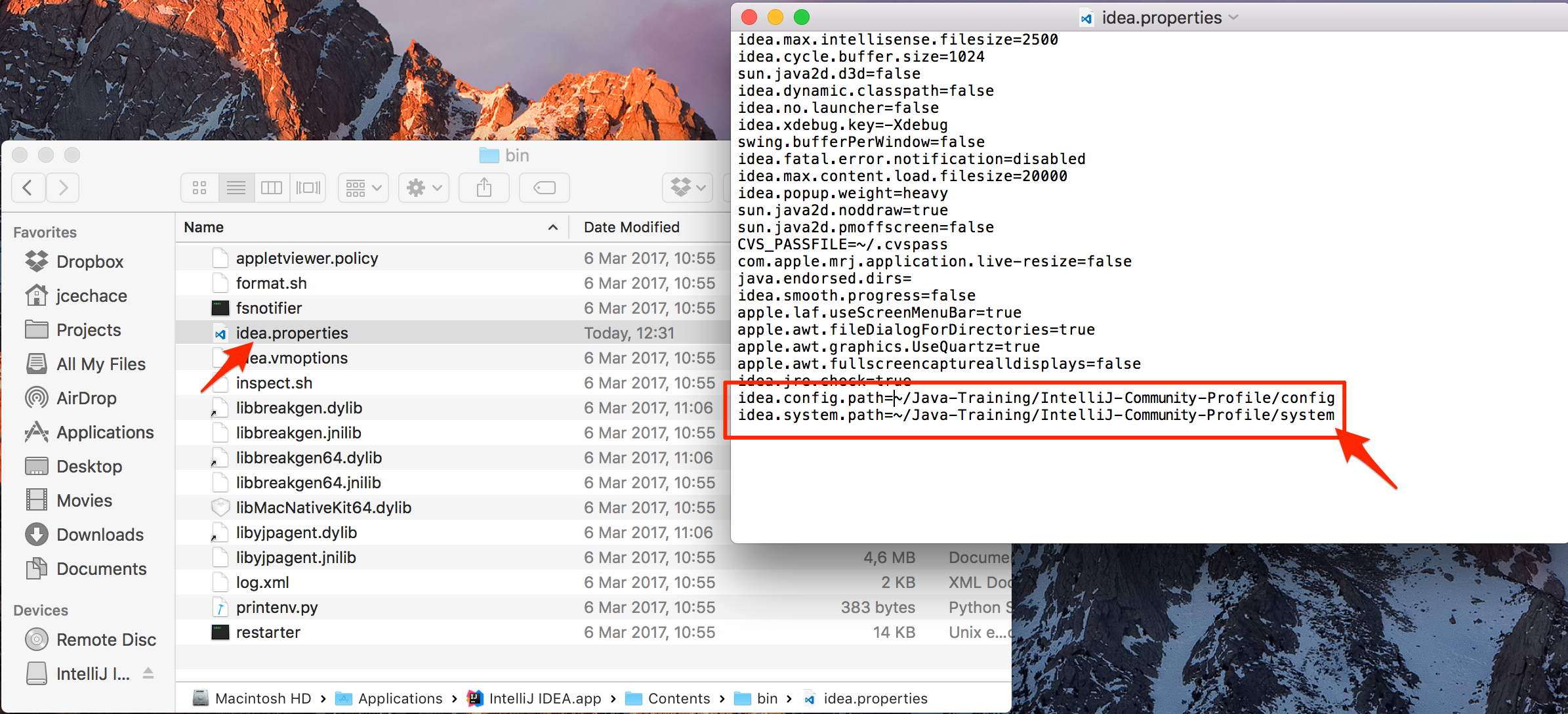1568x714 pixels.
Task: Click the CVS_PASSFILE line in editor
Action: [842, 244]
